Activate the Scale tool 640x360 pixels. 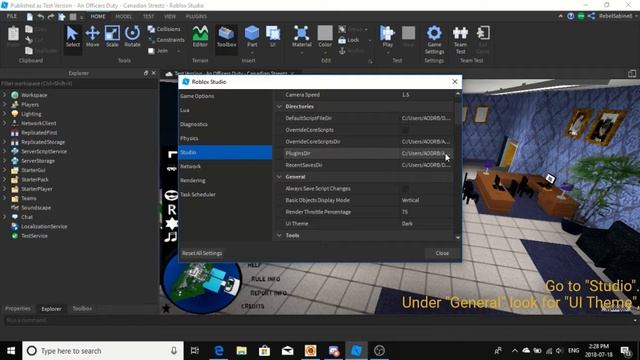point(112,37)
